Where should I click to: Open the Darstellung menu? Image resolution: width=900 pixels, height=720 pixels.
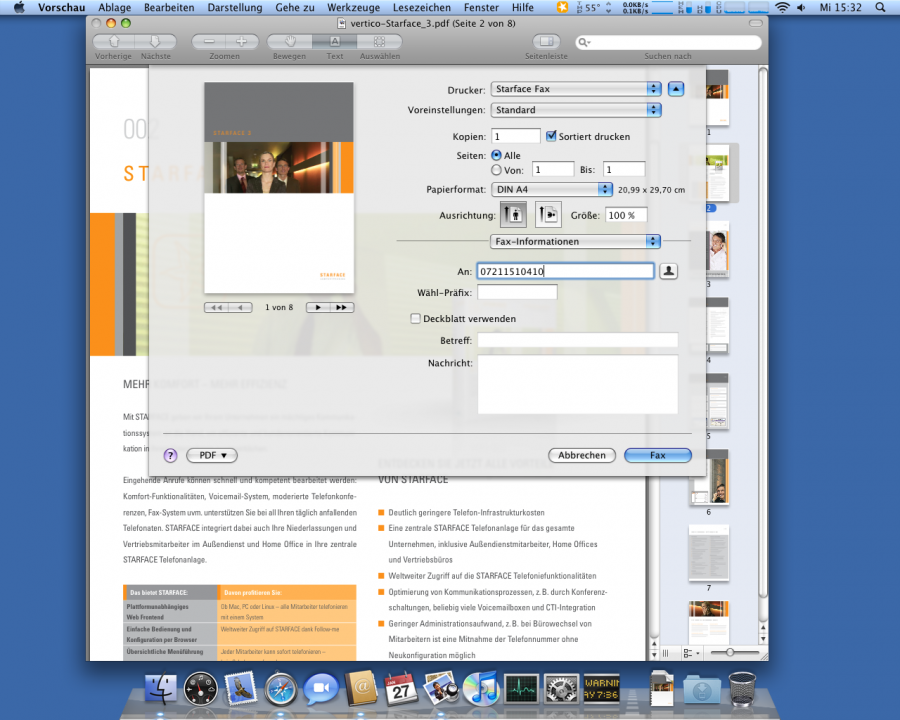(x=235, y=7)
